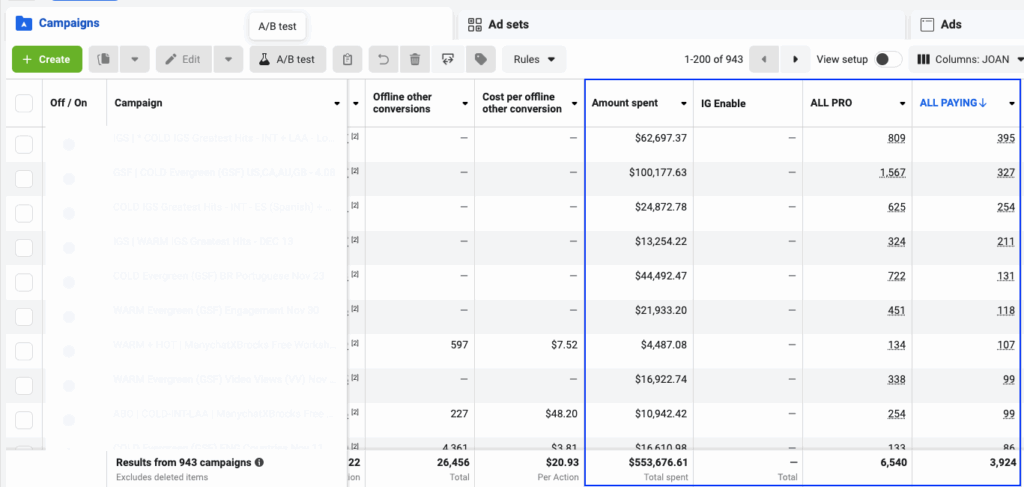Click the trash delete icon
The height and width of the screenshot is (487, 1024).
point(415,59)
